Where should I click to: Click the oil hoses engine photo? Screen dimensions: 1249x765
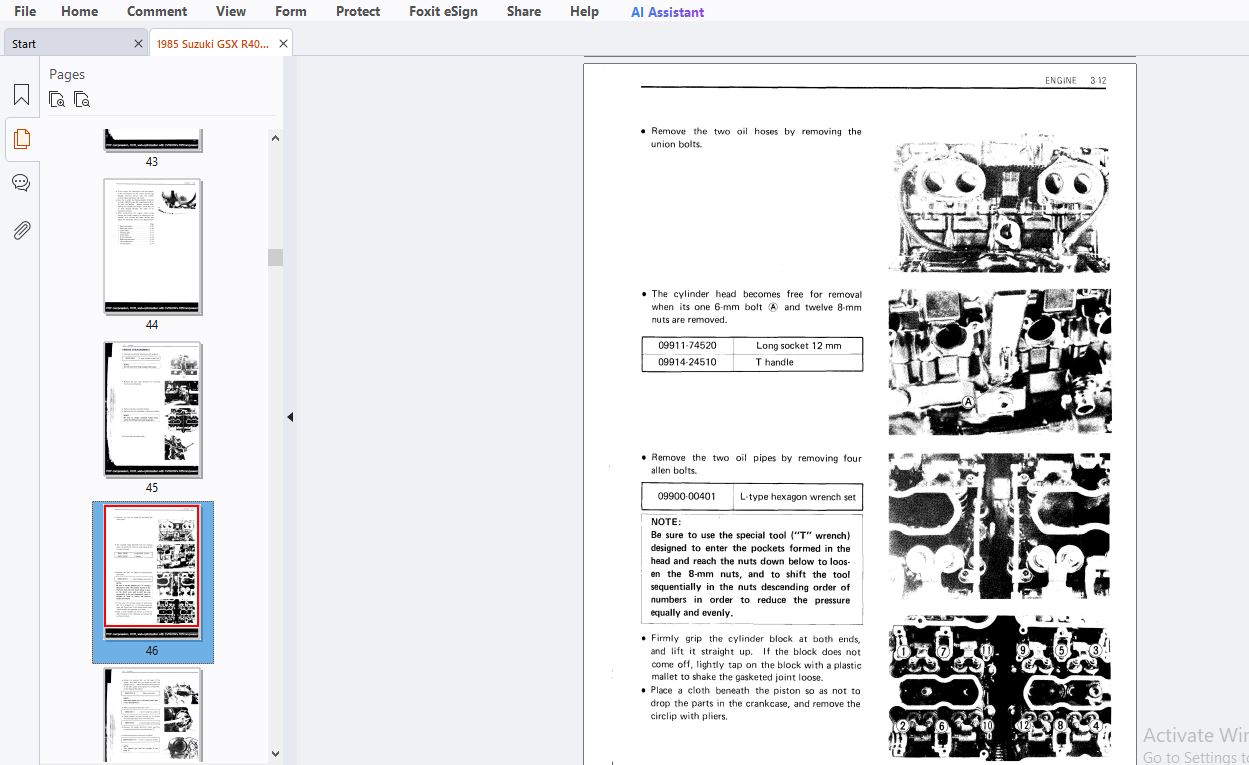[999, 204]
